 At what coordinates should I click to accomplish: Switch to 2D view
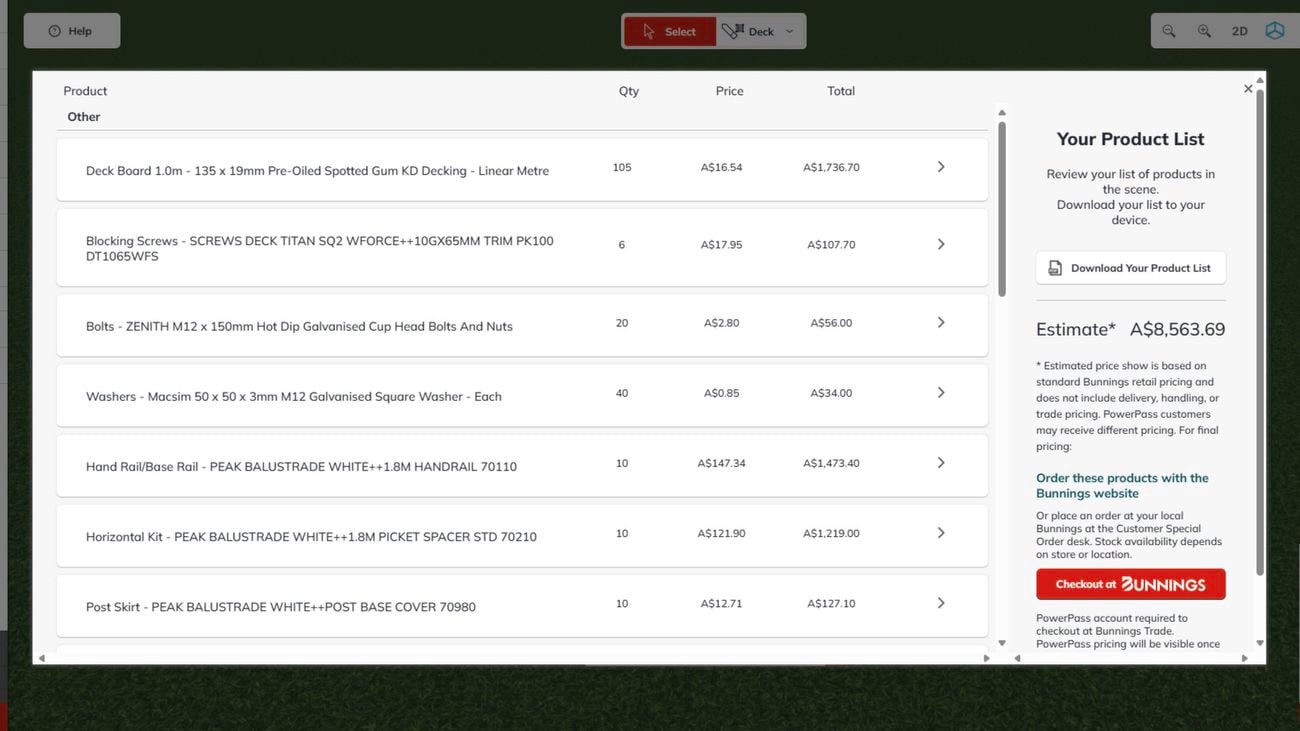[x=1240, y=31]
